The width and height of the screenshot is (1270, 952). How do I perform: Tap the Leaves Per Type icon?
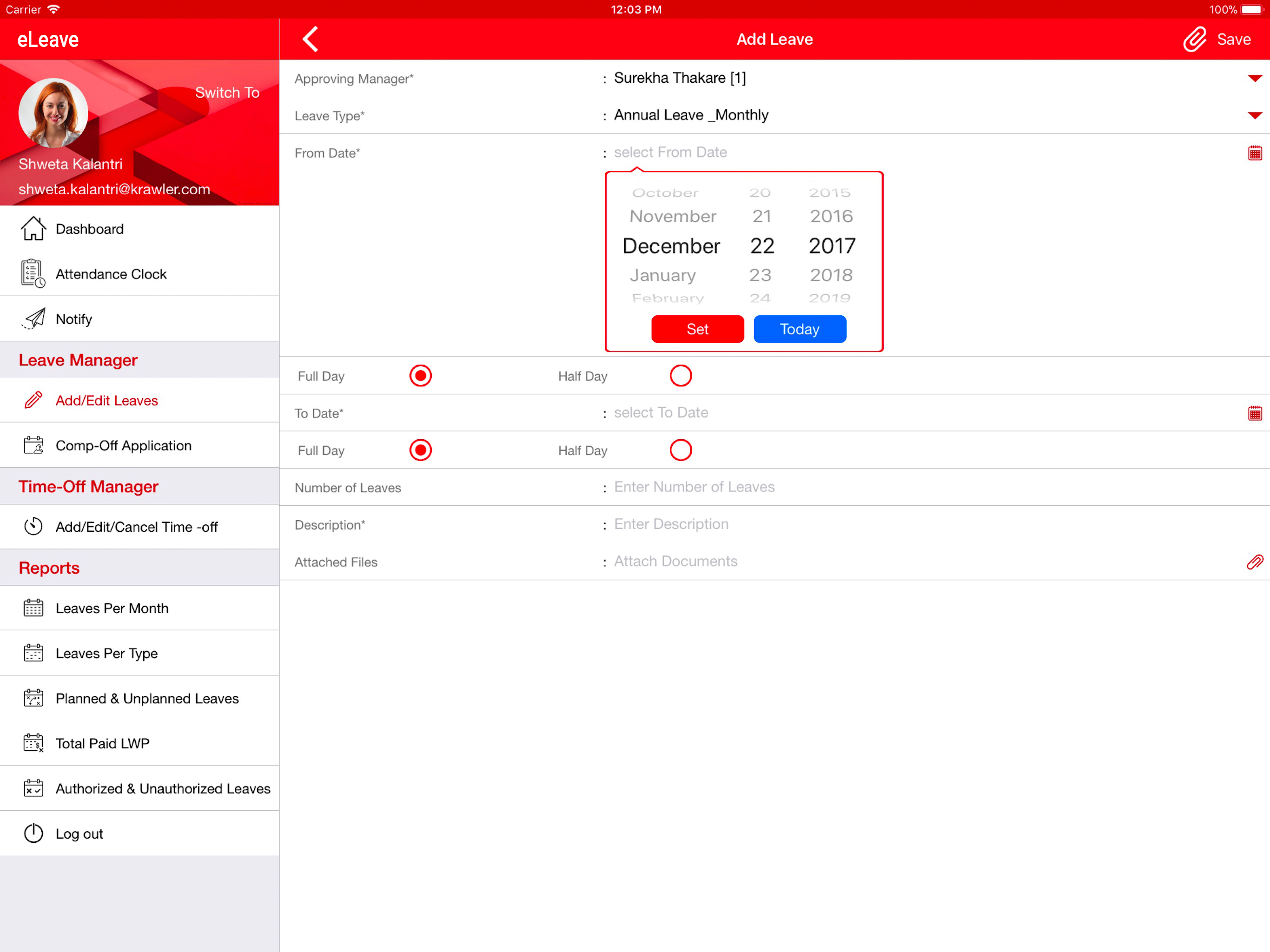pos(33,653)
